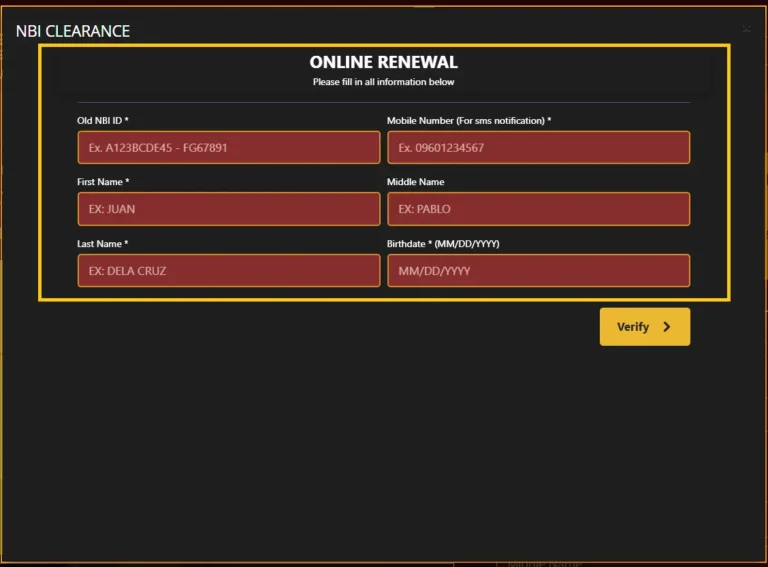Click the Birthdate MM/DD/YYYY field
Viewport: 768px width, 567px height.
tap(538, 270)
